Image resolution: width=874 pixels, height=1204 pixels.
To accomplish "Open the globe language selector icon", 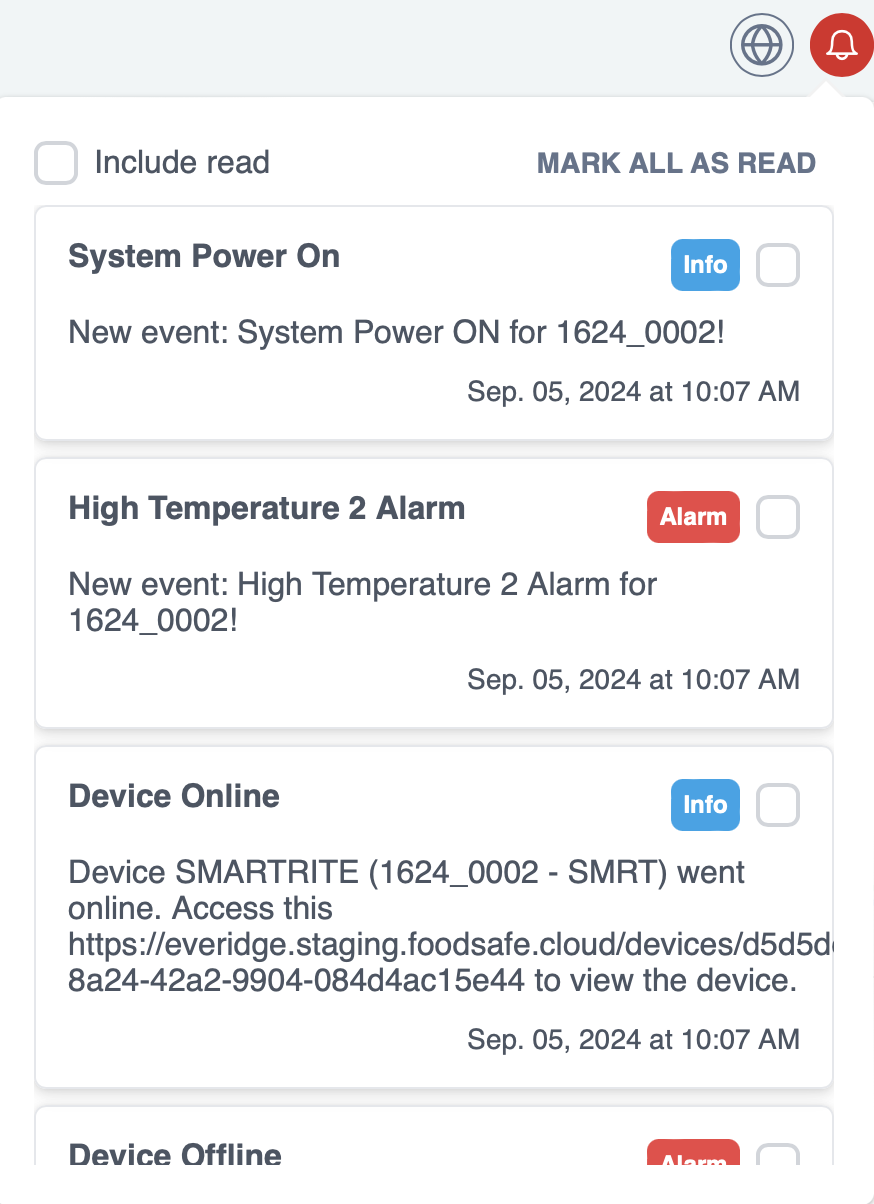I will click(762, 45).
